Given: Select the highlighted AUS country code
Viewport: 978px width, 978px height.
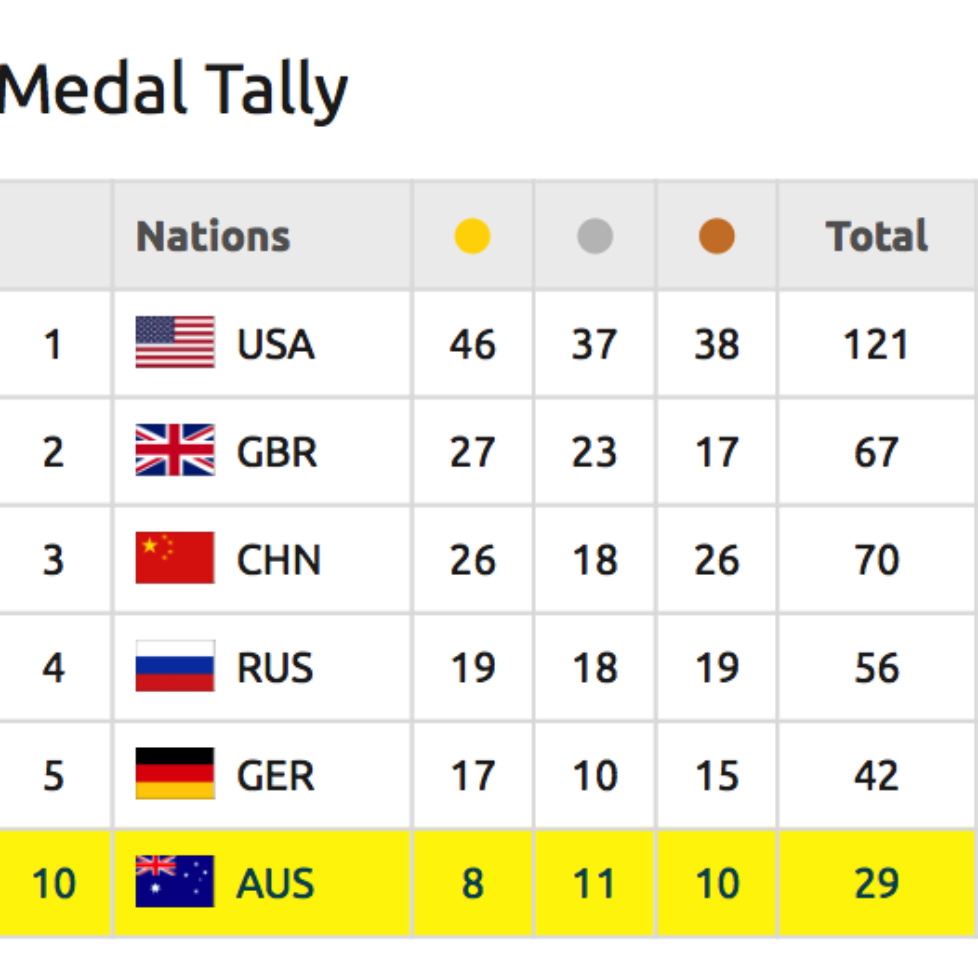Looking at the screenshot, I should pos(276,884).
